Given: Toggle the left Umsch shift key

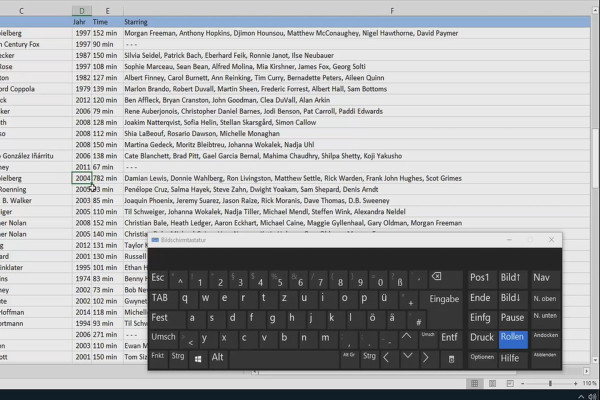Looking at the screenshot, I should pos(164,338).
